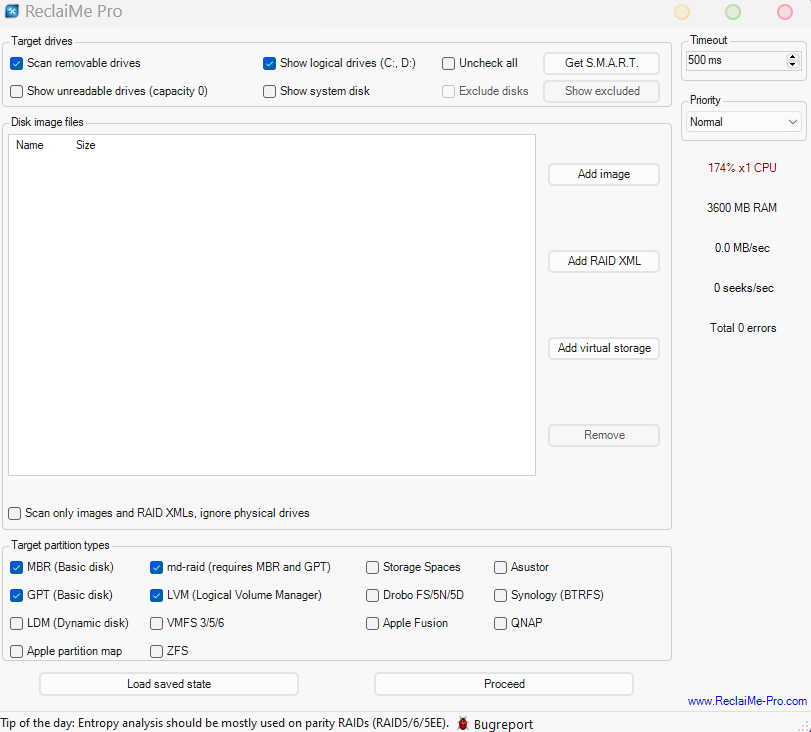This screenshot has height=732, width=811.
Task: Enable LDM (Dynamic disk) partition type
Action: point(17,623)
